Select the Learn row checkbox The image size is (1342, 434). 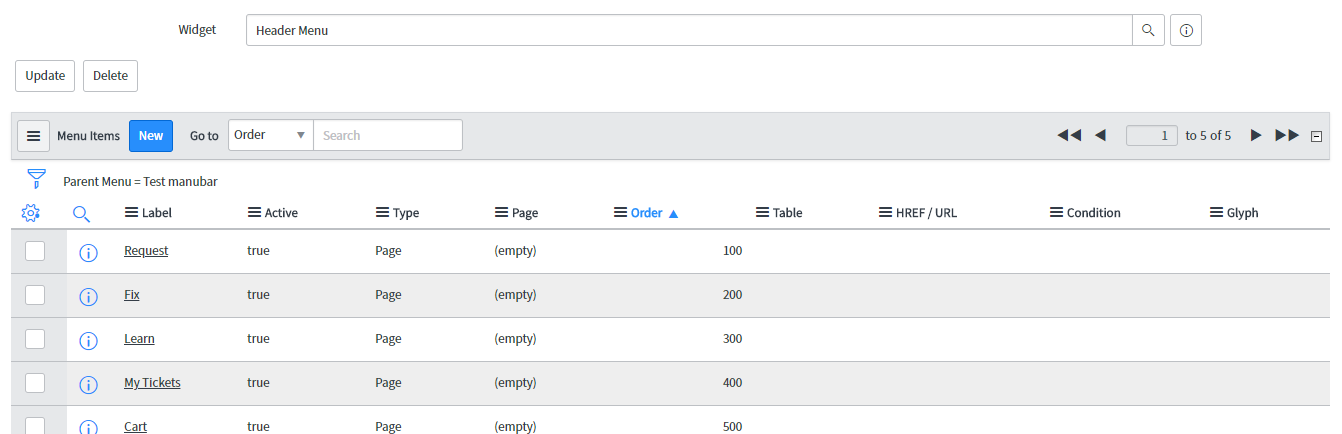(x=35, y=339)
